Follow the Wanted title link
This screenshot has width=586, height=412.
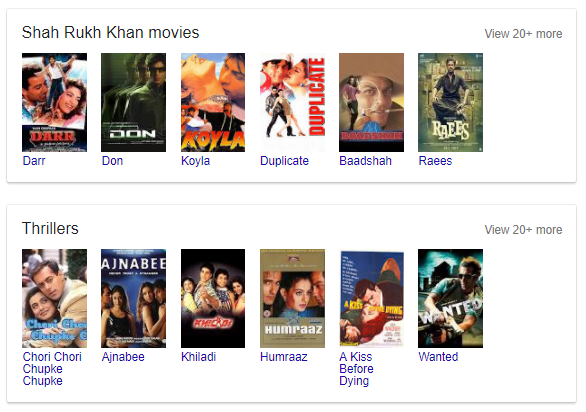pos(438,357)
